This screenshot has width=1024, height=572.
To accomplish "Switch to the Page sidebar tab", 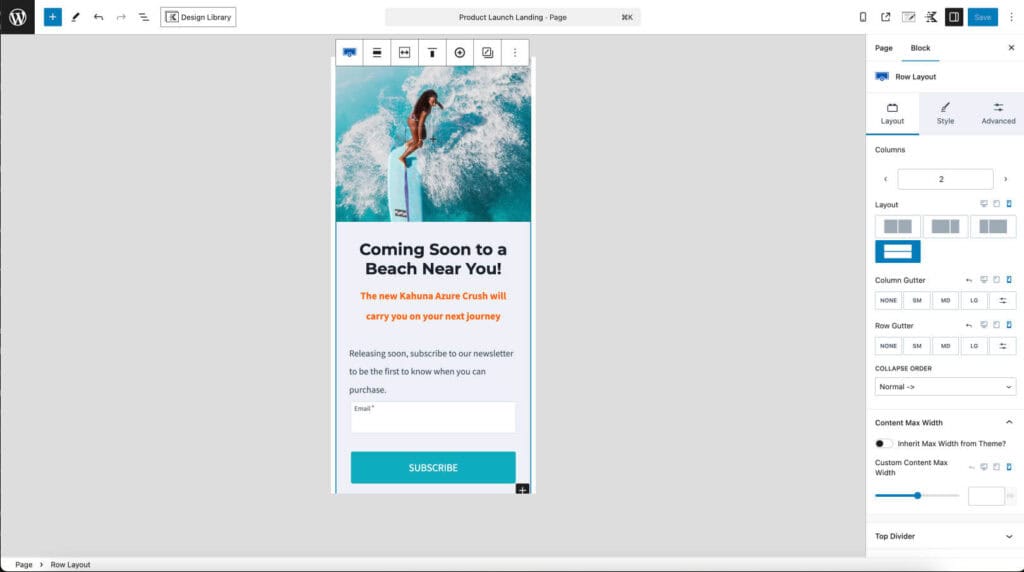I will (x=883, y=48).
